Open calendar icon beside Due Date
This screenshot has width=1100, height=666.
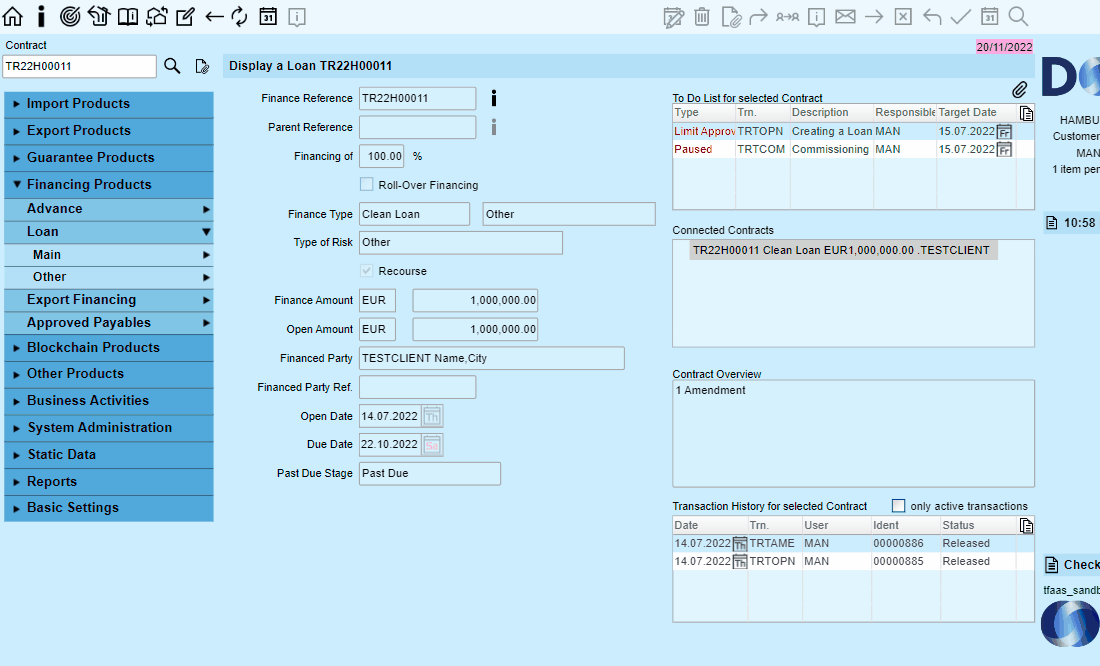click(432, 445)
